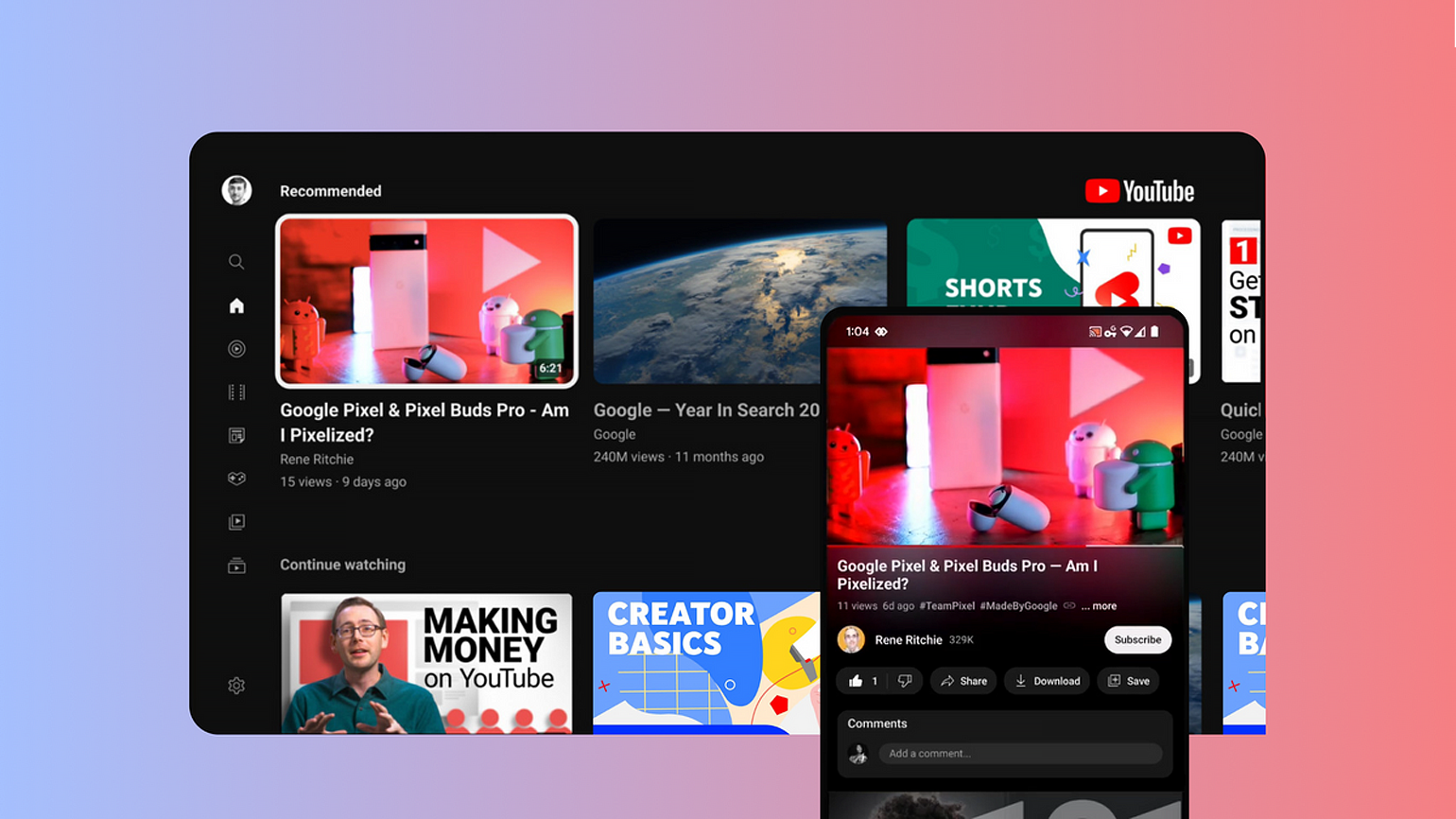Click the 'Recommended' section heading

pyautogui.click(x=331, y=191)
